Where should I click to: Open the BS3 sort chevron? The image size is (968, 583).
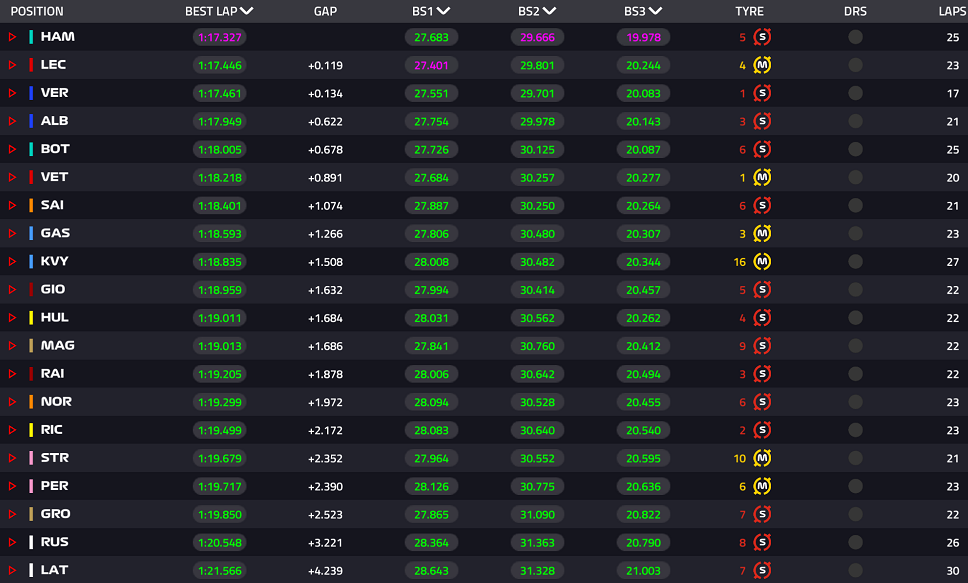(x=656, y=11)
